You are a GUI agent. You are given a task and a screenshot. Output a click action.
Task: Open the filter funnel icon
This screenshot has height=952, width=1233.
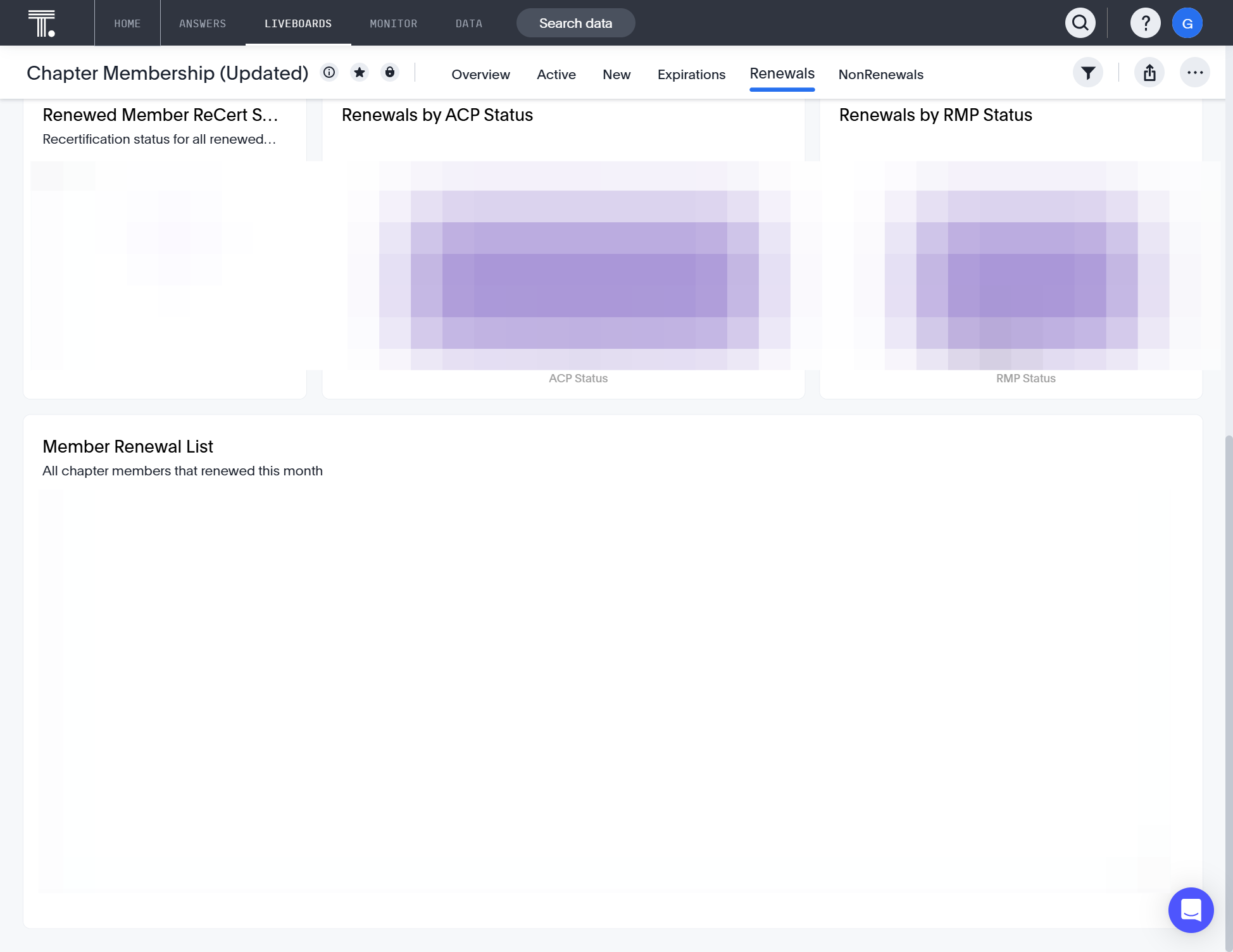1088,73
